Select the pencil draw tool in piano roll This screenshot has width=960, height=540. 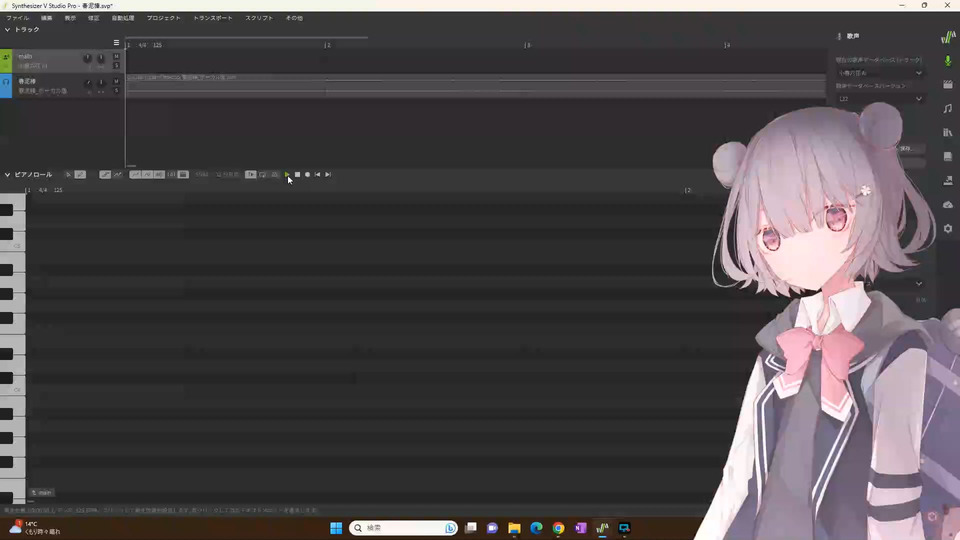pyautogui.click(x=80, y=174)
